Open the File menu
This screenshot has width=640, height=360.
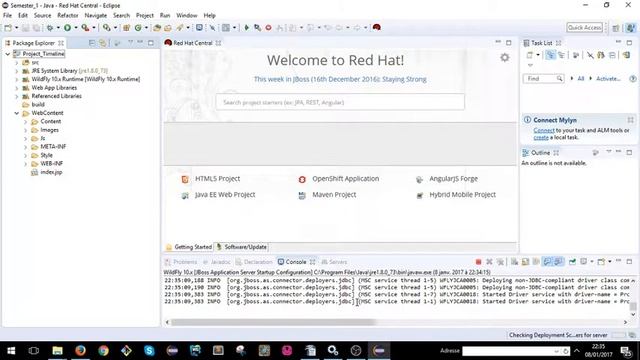click(x=7, y=16)
